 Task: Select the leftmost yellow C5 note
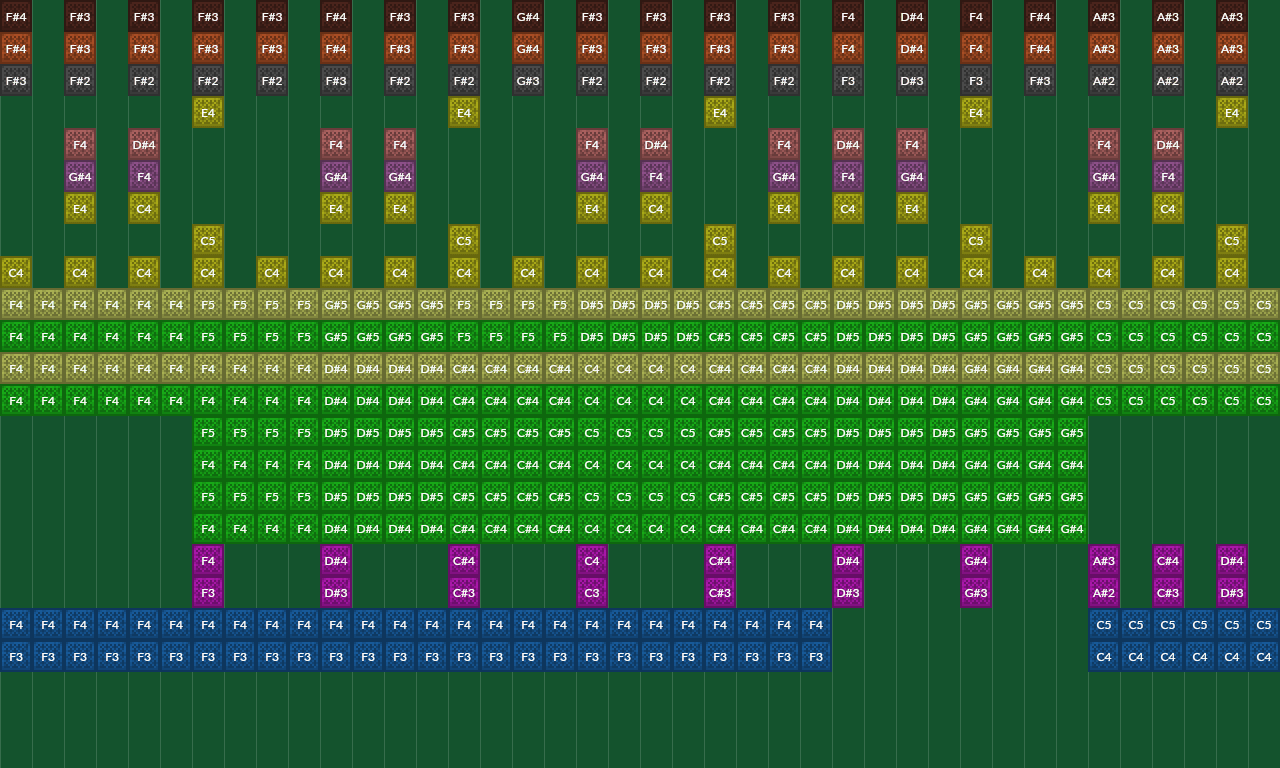208,241
